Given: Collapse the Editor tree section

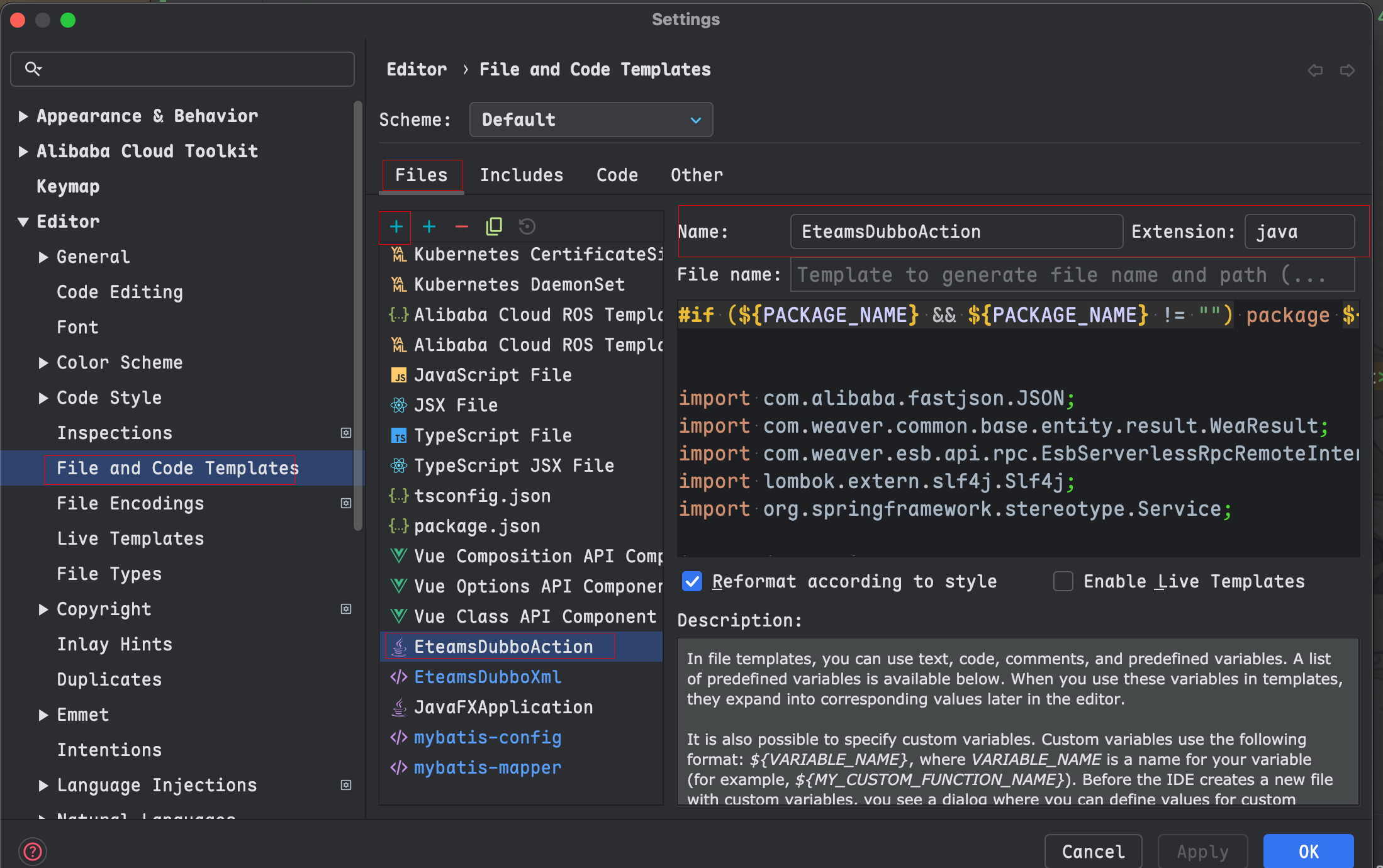Looking at the screenshot, I should pyautogui.click(x=23, y=221).
